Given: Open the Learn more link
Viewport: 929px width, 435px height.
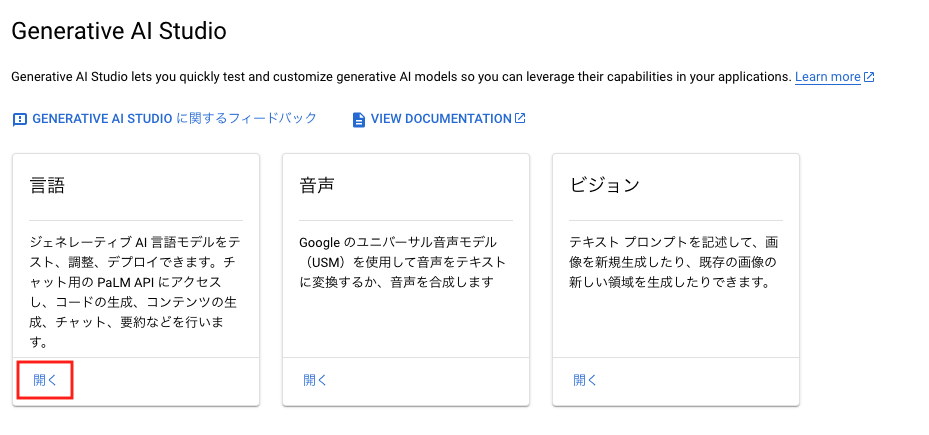Looking at the screenshot, I should 827,77.
